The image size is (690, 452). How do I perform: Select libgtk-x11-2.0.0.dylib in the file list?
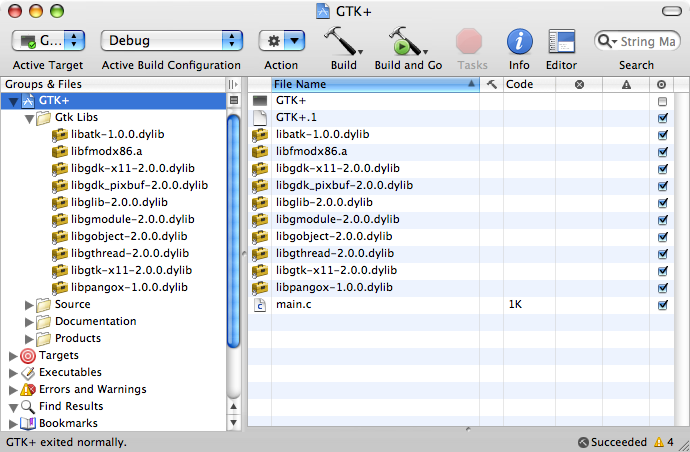335,271
